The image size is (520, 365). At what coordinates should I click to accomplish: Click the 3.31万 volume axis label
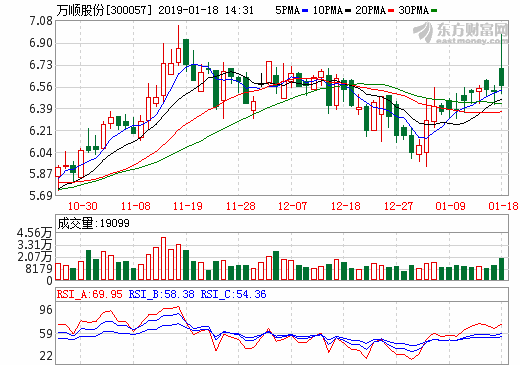coord(34,245)
